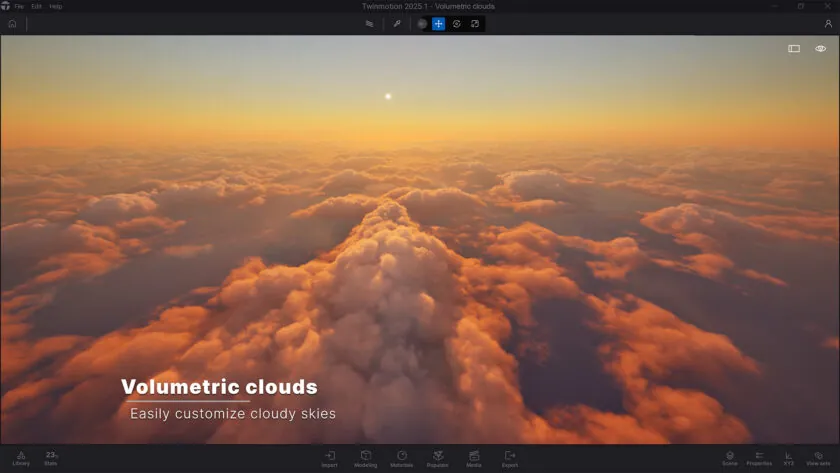Select the Populate tab

[x=438, y=458]
